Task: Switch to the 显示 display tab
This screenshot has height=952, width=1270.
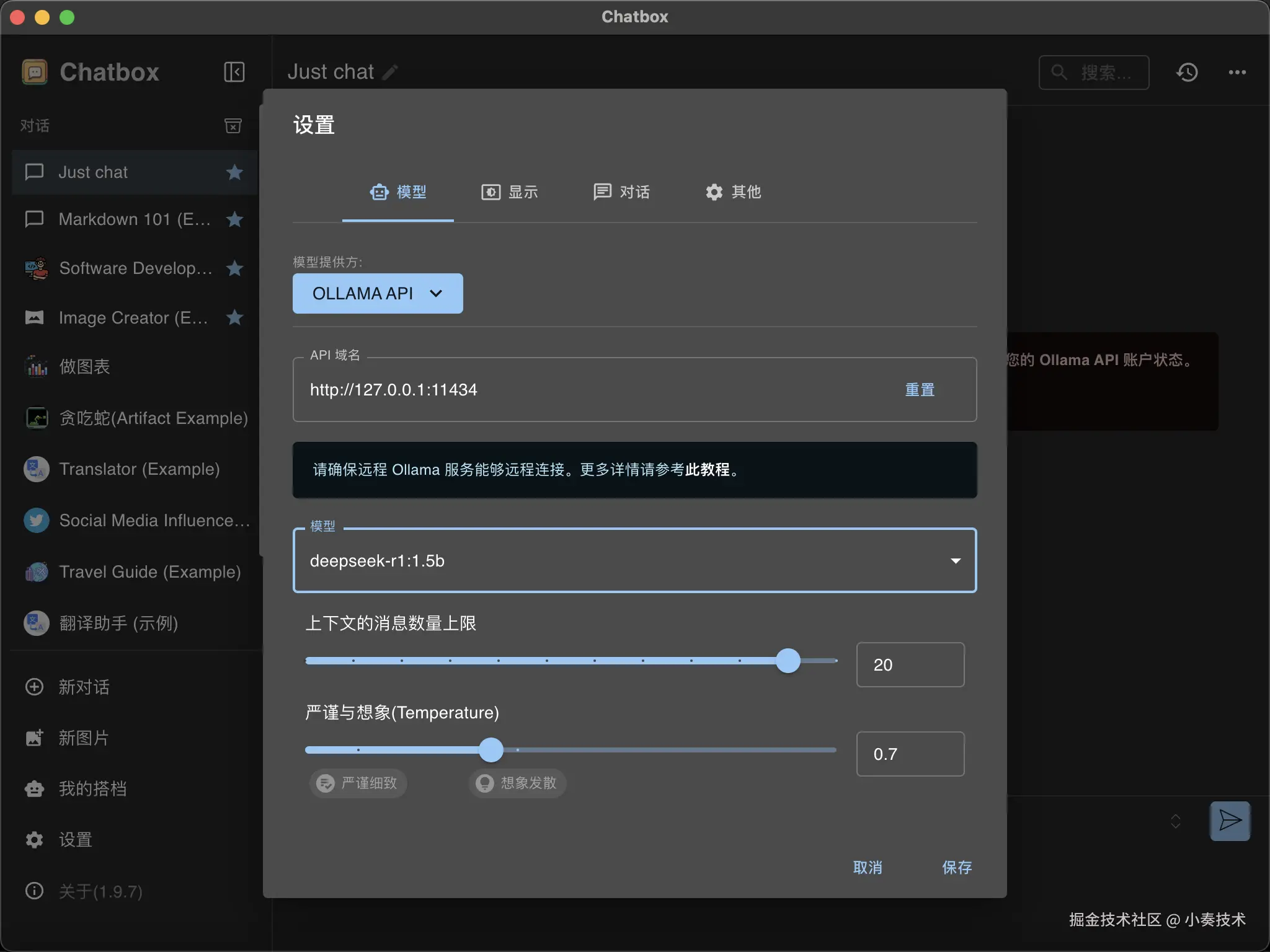Action: click(510, 192)
